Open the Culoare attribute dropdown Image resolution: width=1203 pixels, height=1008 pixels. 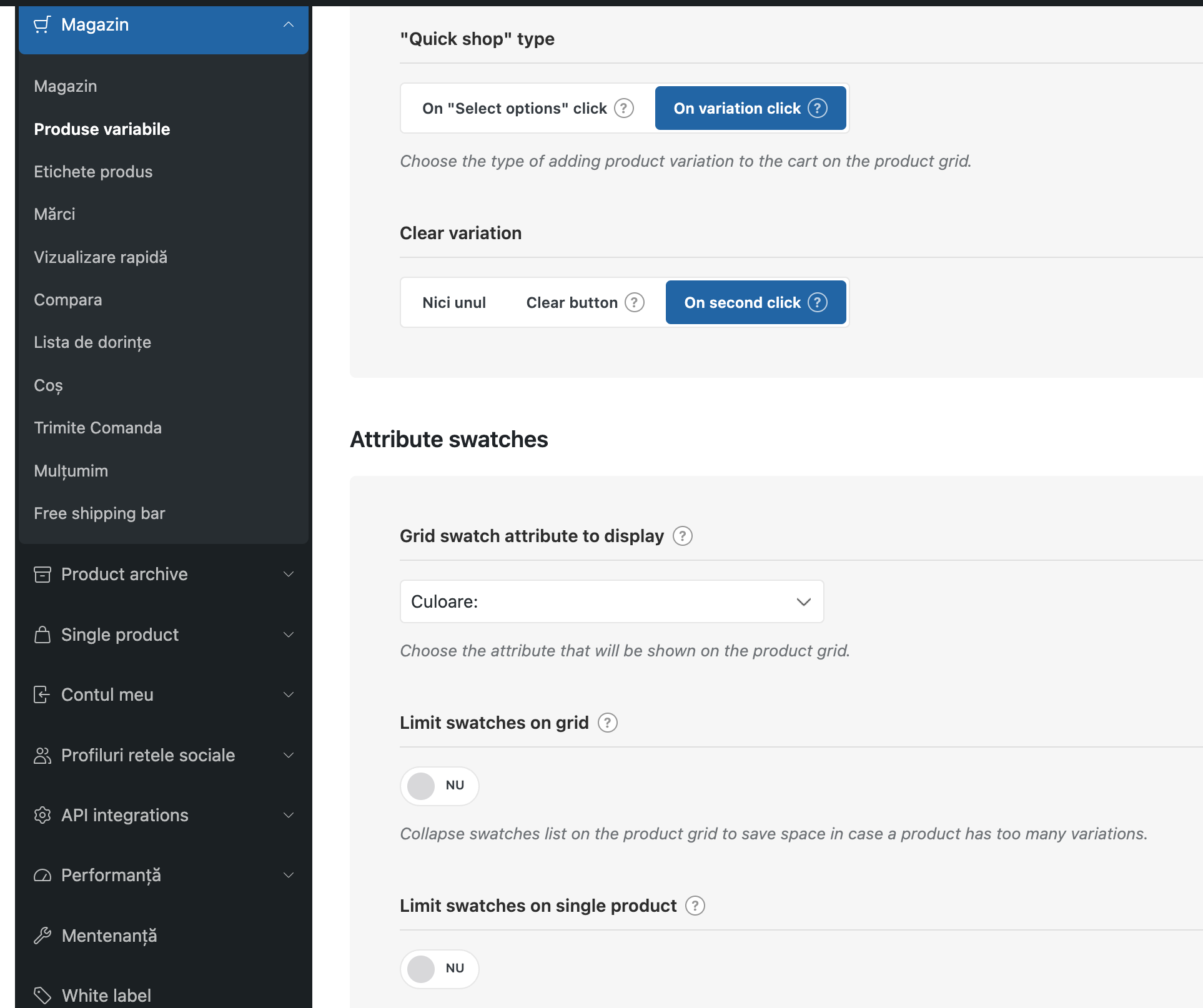[611, 601]
